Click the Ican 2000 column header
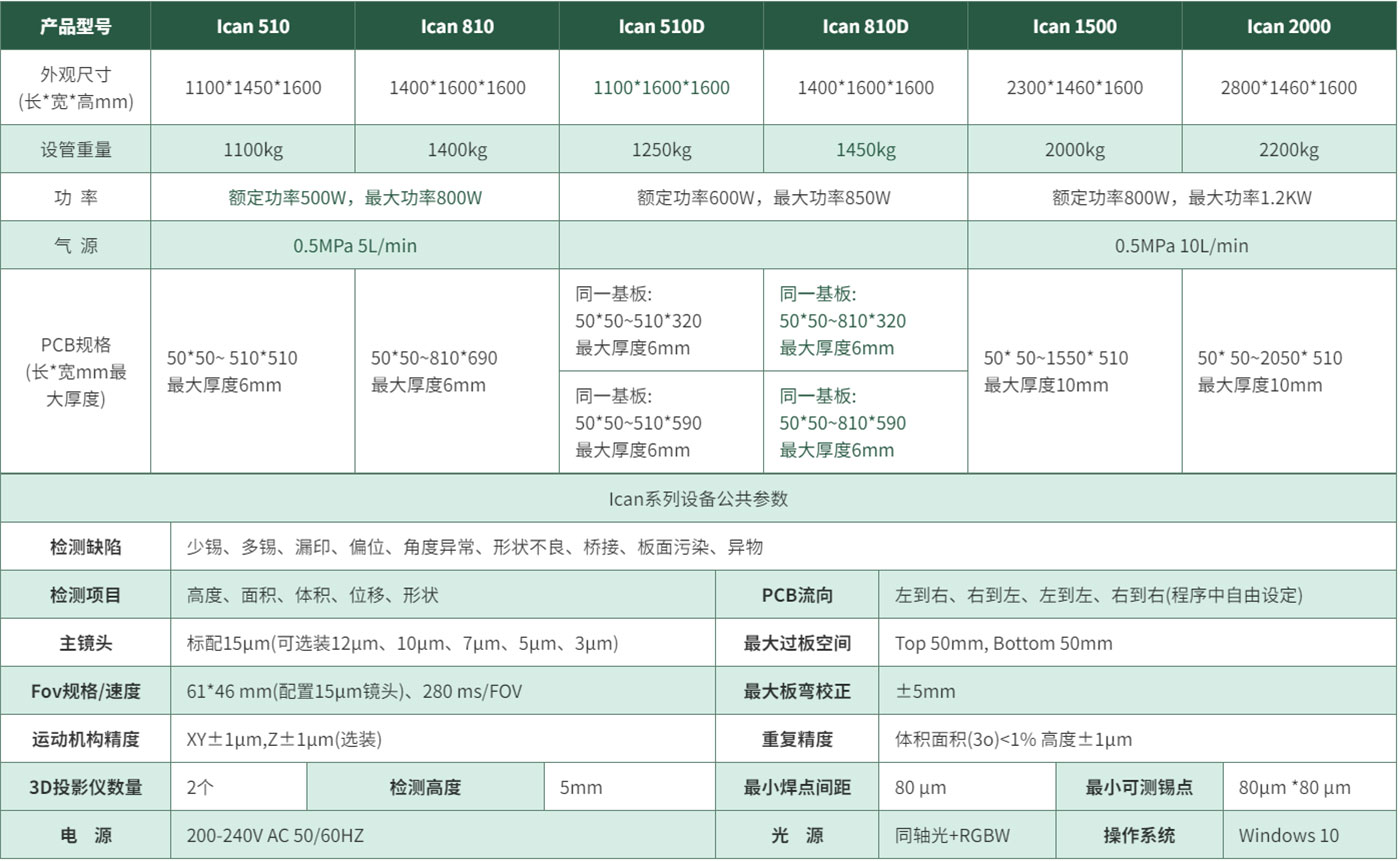Viewport: 1400px width, 861px height. (1288, 26)
